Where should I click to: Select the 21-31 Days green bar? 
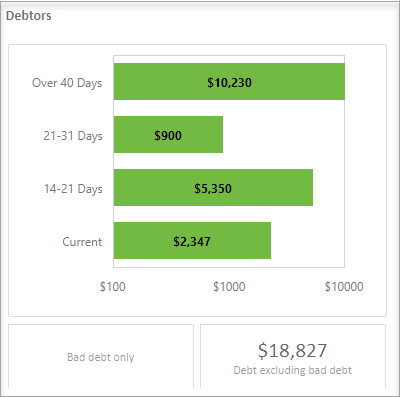(168, 135)
